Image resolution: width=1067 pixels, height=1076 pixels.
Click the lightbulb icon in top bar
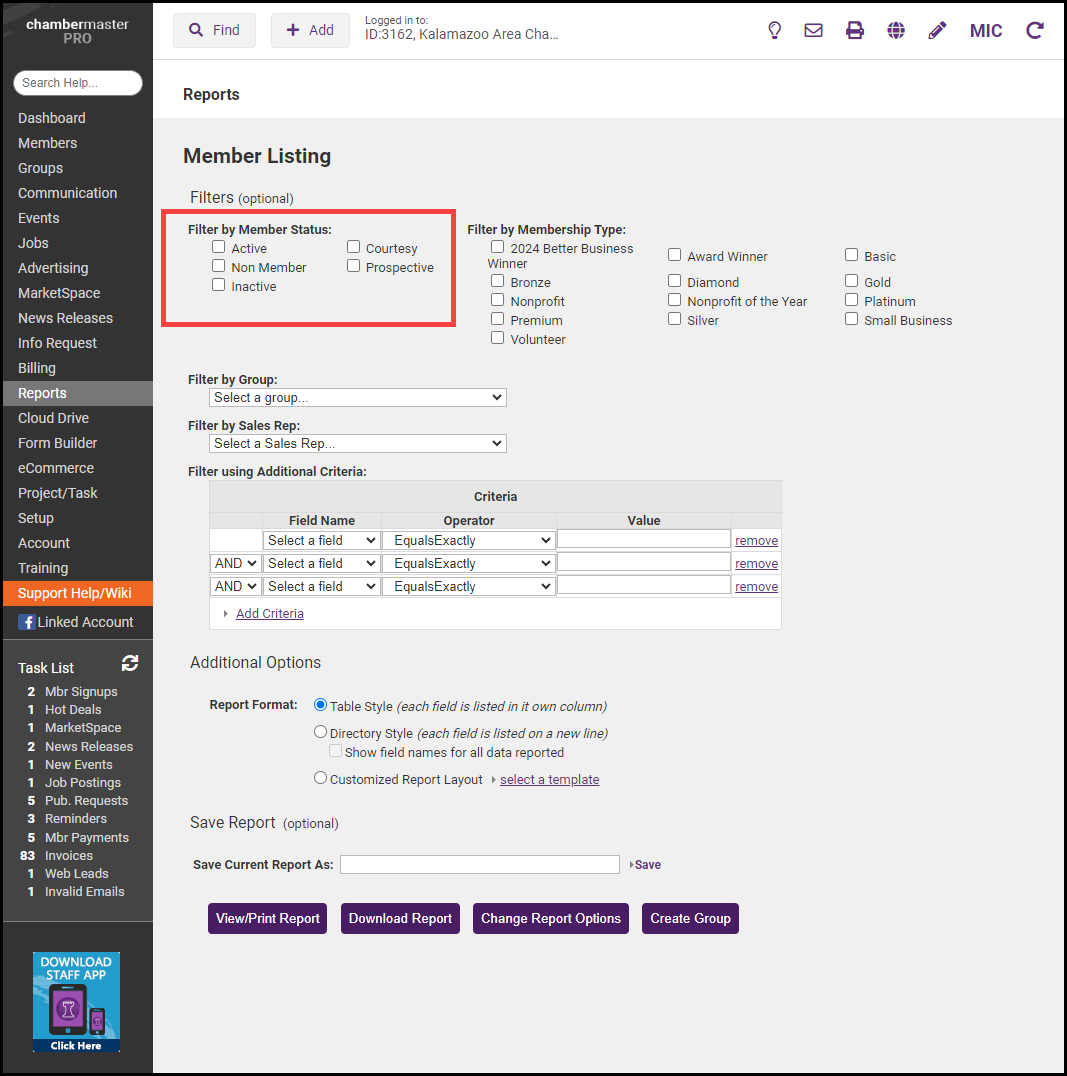pyautogui.click(x=774, y=30)
